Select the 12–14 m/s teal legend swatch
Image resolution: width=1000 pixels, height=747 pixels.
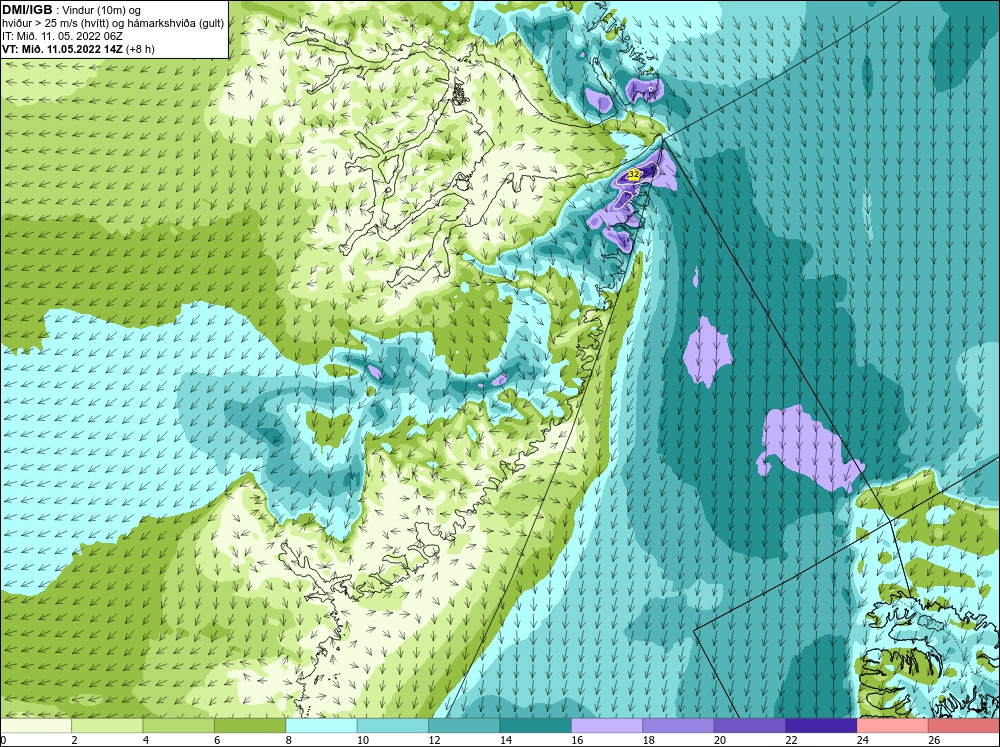pyautogui.click(x=464, y=726)
